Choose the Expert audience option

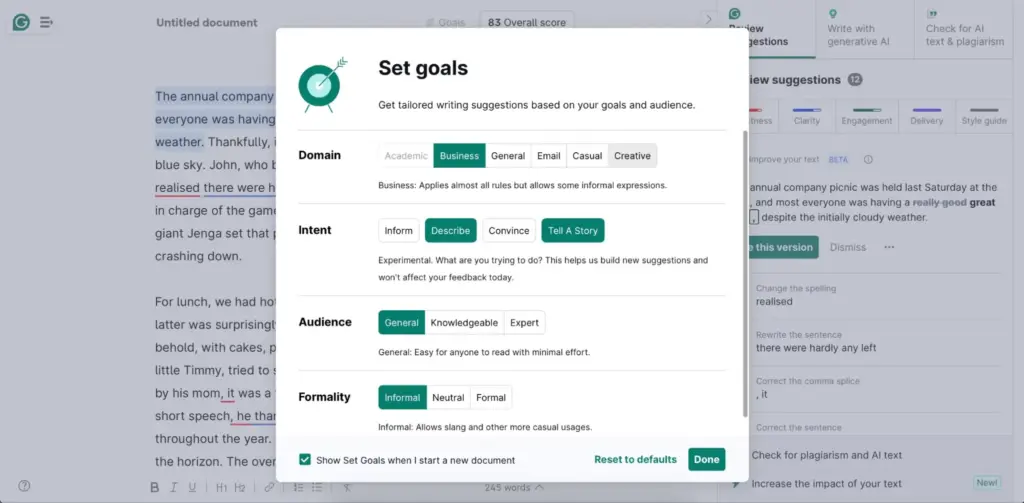[x=524, y=322]
